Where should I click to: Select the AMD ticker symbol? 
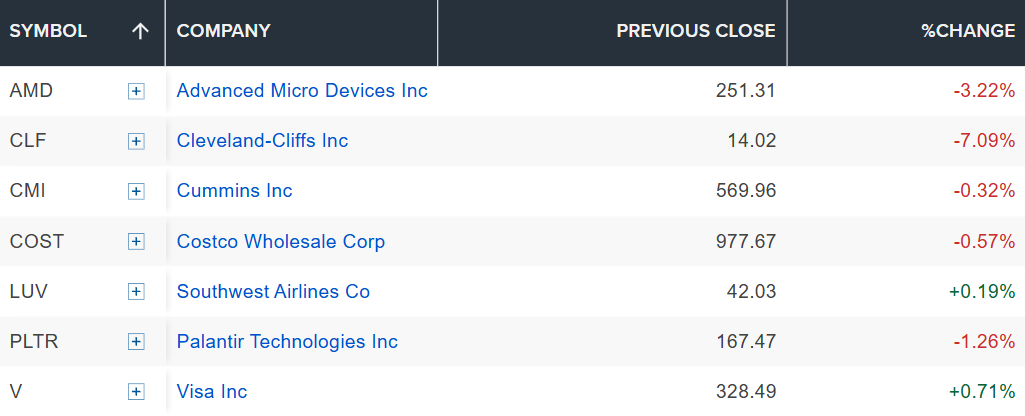point(31,91)
